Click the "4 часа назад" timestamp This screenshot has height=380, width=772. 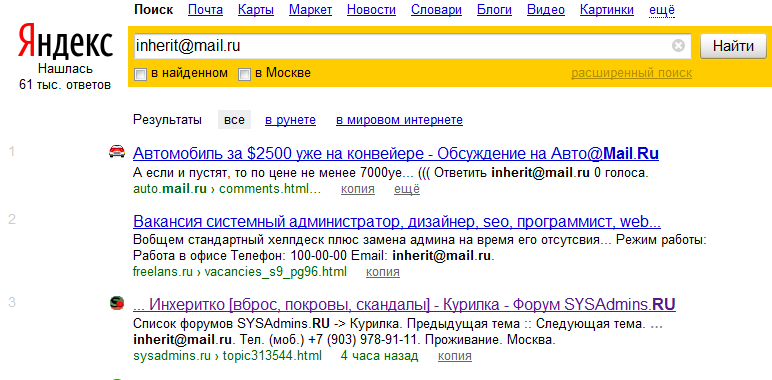tap(379, 355)
